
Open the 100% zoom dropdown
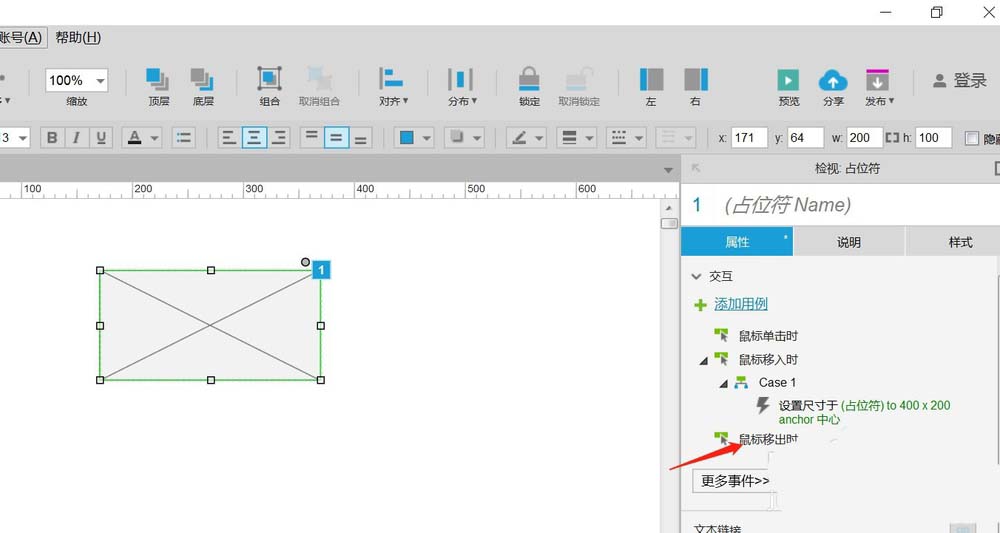coord(100,81)
